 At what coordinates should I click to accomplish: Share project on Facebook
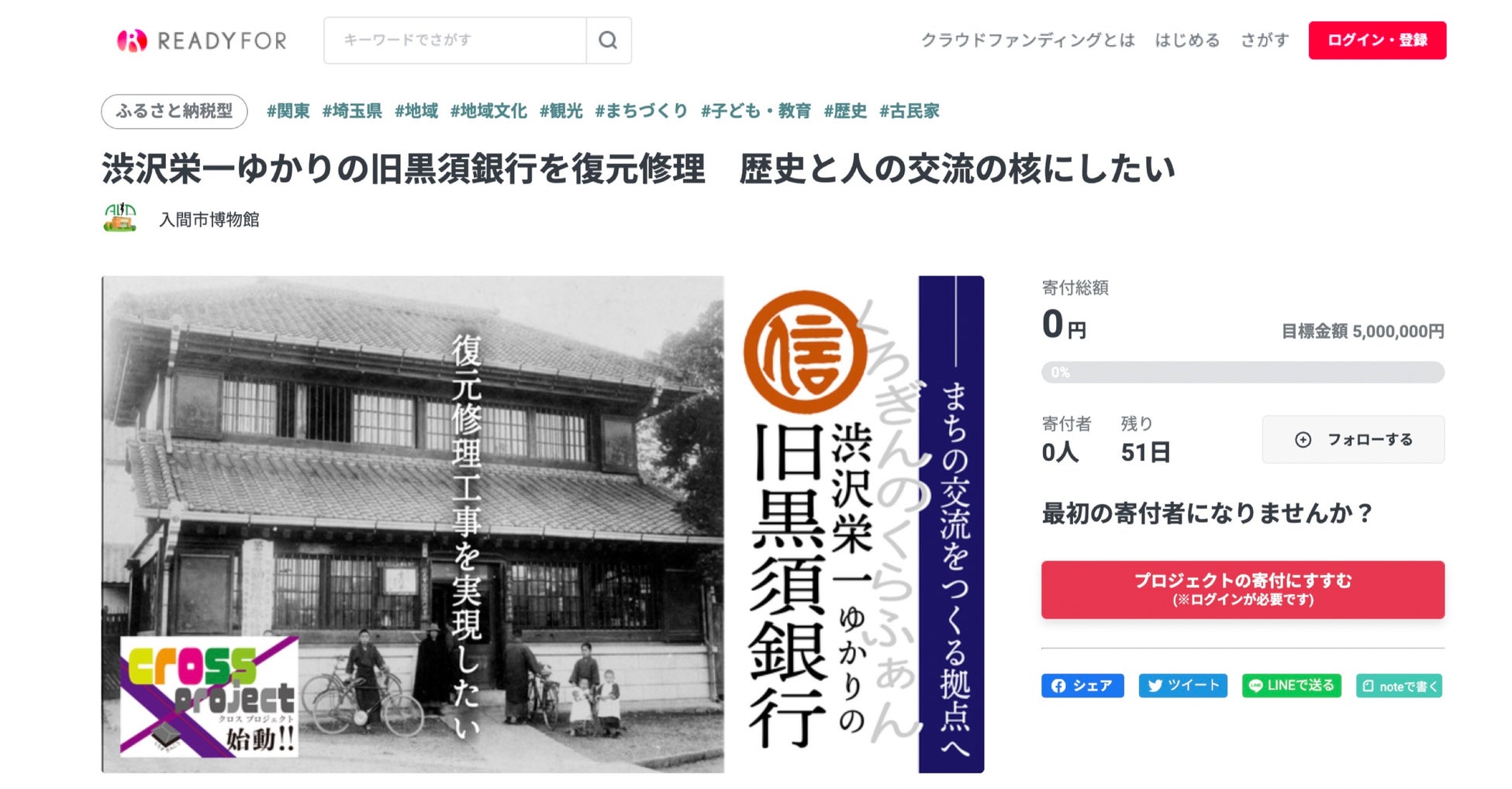click(x=1082, y=686)
